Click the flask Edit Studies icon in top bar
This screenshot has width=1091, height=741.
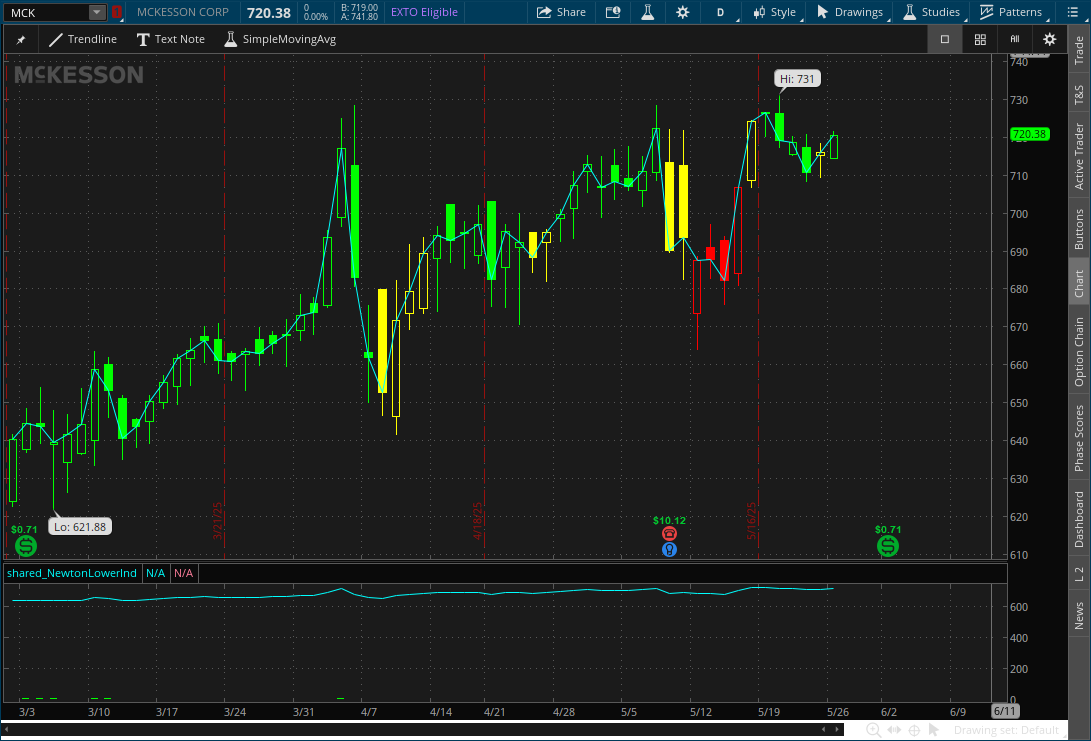(x=648, y=13)
